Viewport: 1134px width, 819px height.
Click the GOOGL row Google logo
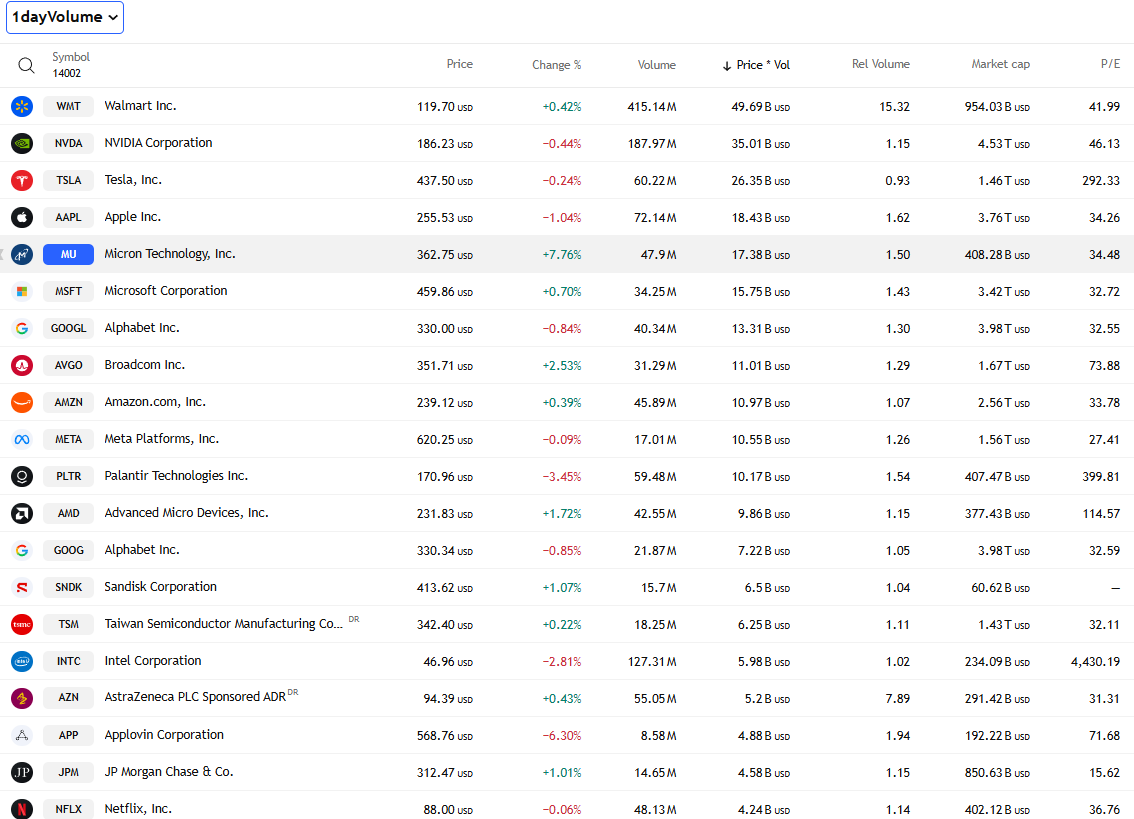click(x=22, y=328)
